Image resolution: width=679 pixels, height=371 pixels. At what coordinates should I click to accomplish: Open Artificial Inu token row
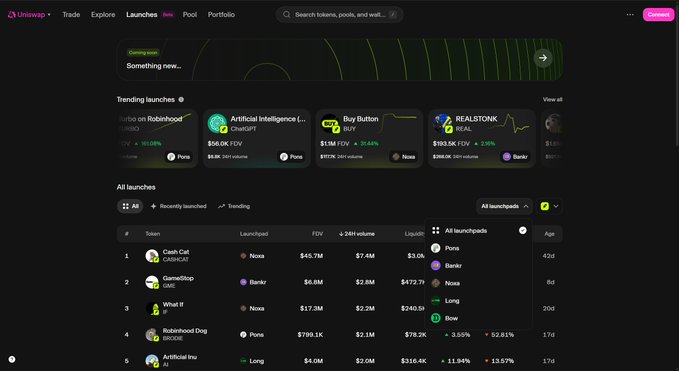point(340,361)
